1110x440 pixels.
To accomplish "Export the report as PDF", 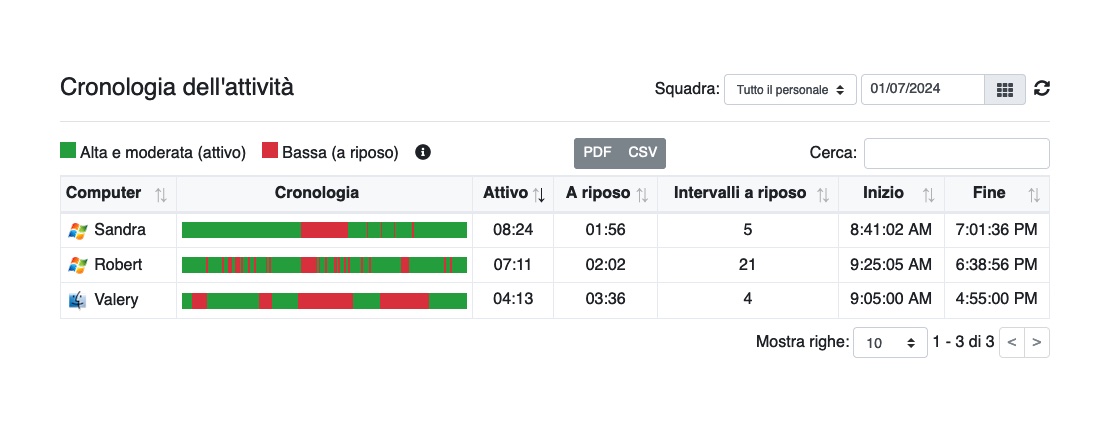I will pos(597,153).
